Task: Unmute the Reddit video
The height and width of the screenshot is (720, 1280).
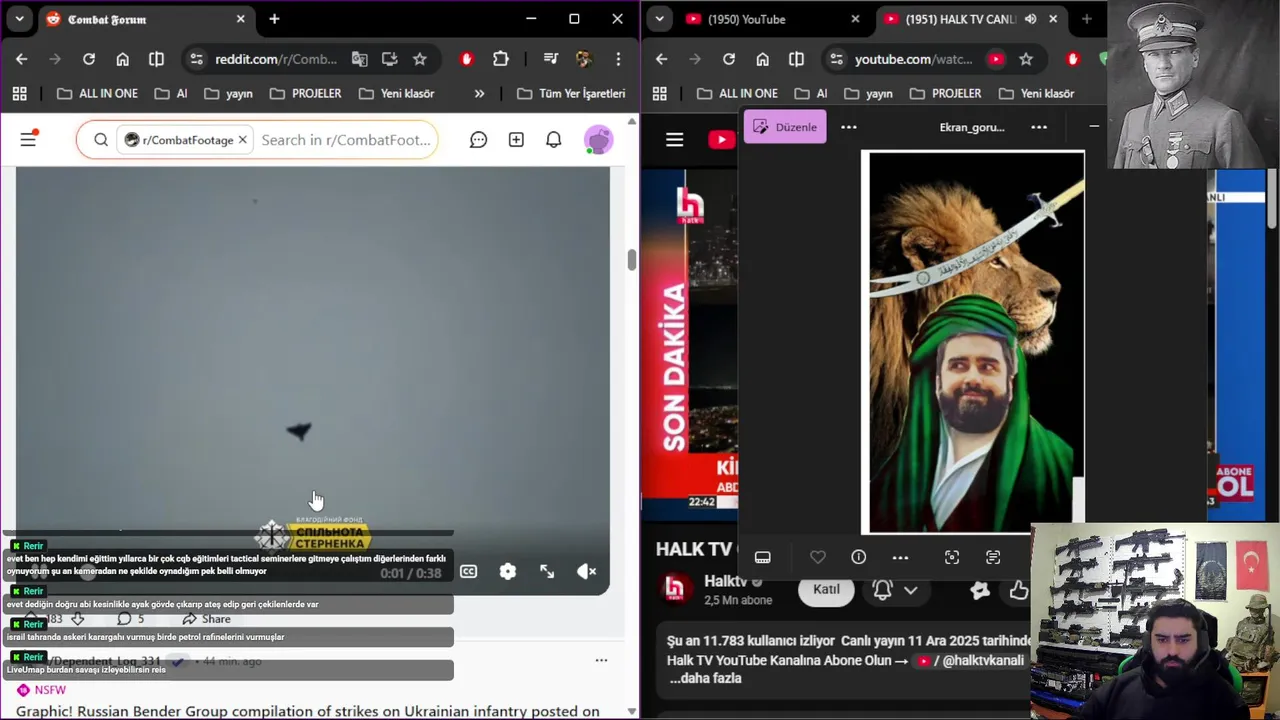Action: tap(587, 571)
